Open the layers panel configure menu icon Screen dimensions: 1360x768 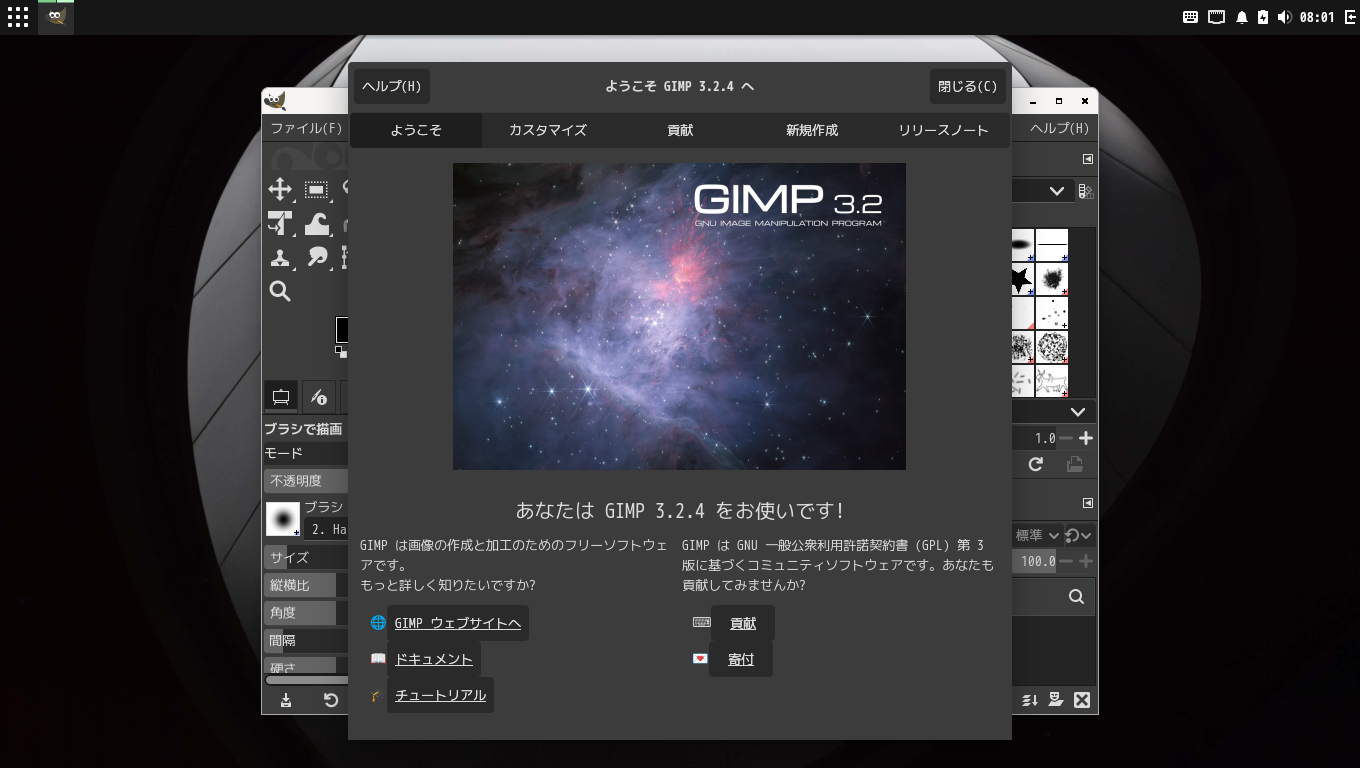point(1088,503)
